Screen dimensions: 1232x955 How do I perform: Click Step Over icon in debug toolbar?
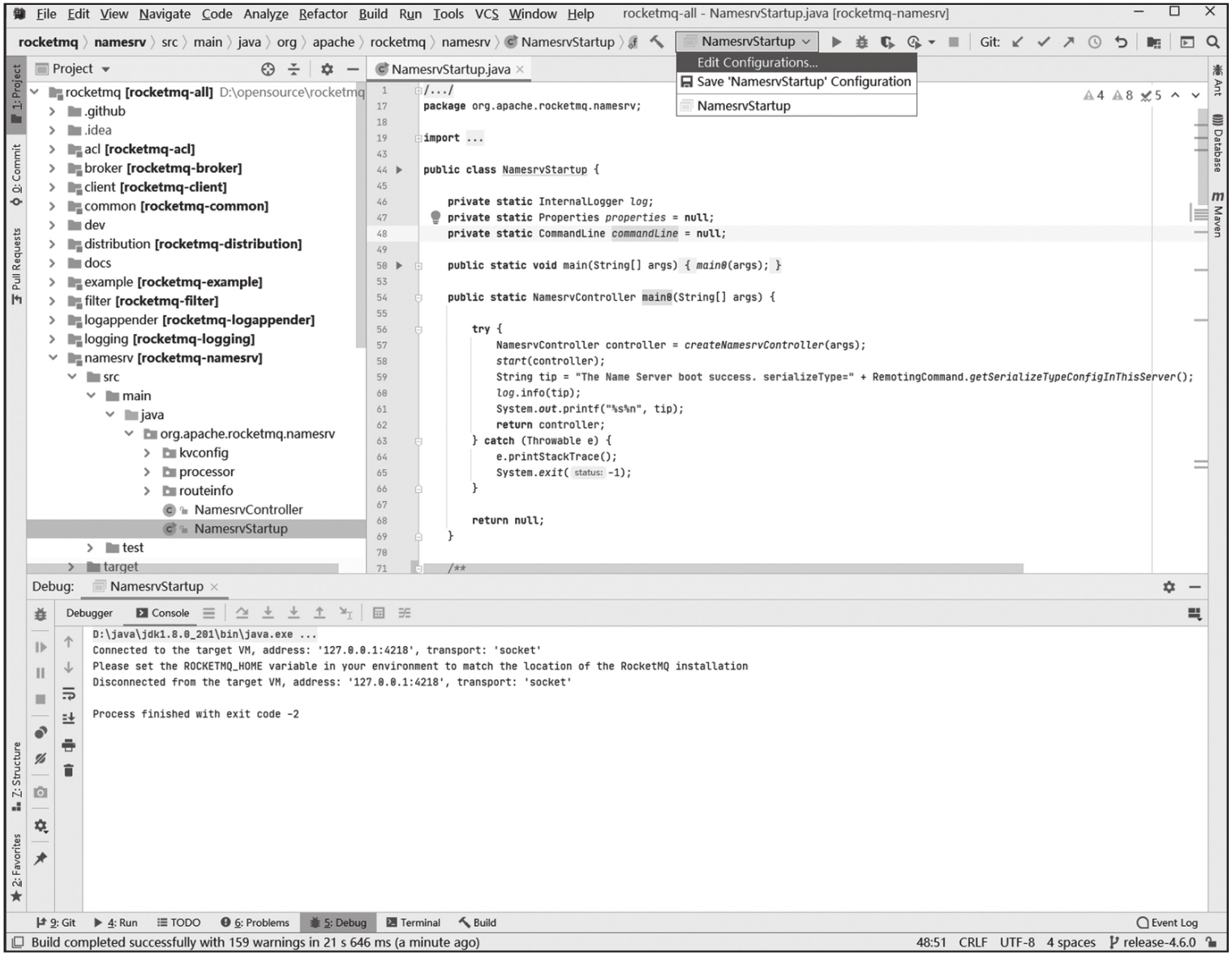click(x=242, y=613)
